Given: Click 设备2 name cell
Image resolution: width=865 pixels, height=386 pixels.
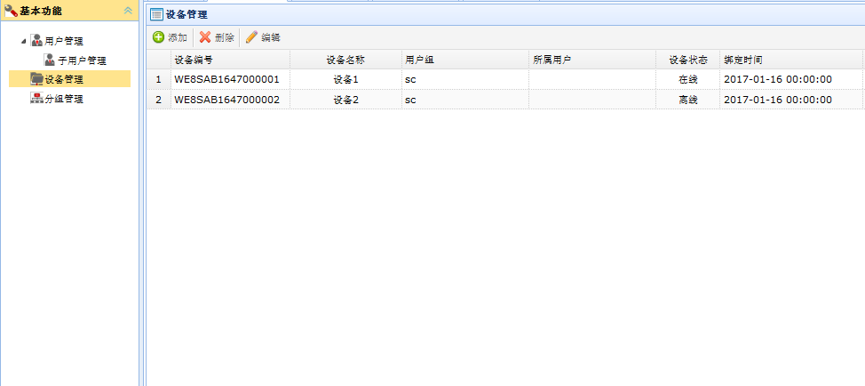Looking at the screenshot, I should 346,100.
